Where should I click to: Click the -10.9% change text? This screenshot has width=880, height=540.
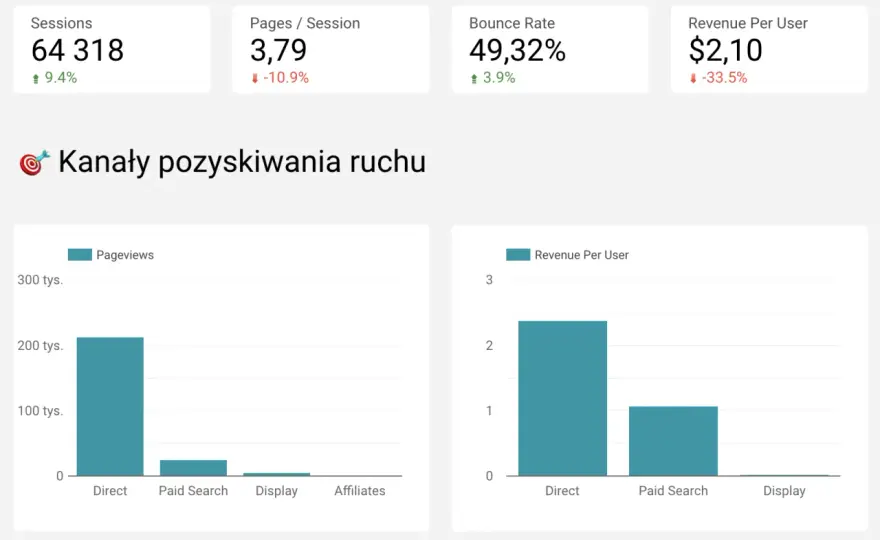[x=286, y=77]
